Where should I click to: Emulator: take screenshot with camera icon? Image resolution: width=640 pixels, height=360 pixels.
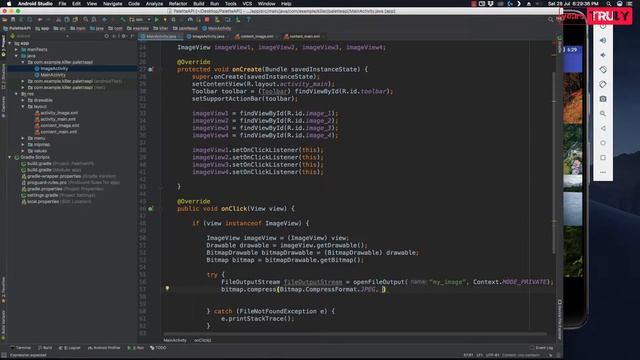pos(603,99)
